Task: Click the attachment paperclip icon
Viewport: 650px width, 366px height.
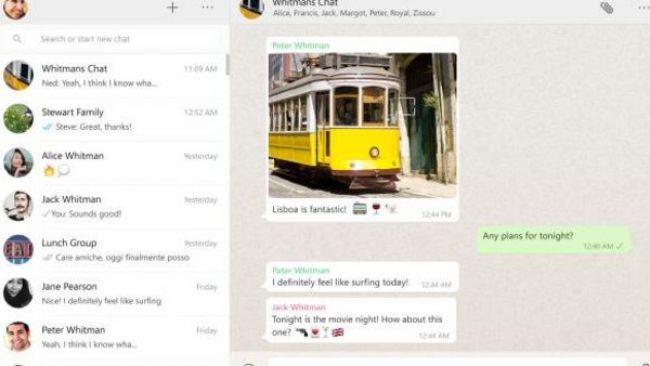Action: (606, 7)
